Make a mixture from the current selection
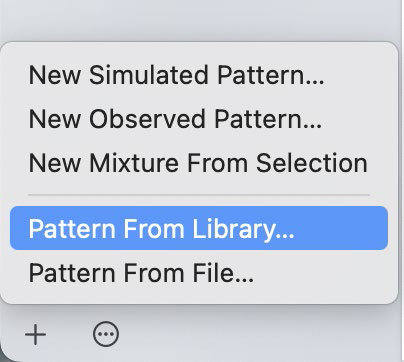Viewport: 404px width, 362px height. tap(199, 163)
